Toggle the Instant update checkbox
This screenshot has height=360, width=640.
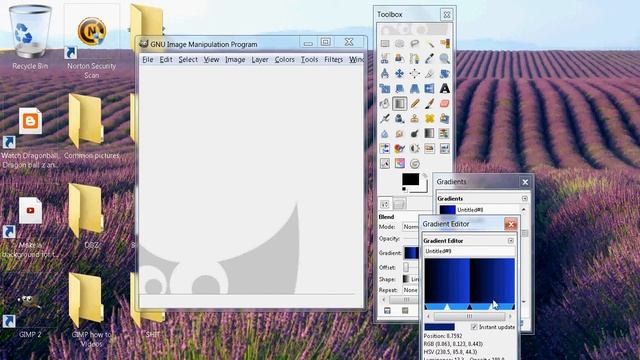(474, 327)
